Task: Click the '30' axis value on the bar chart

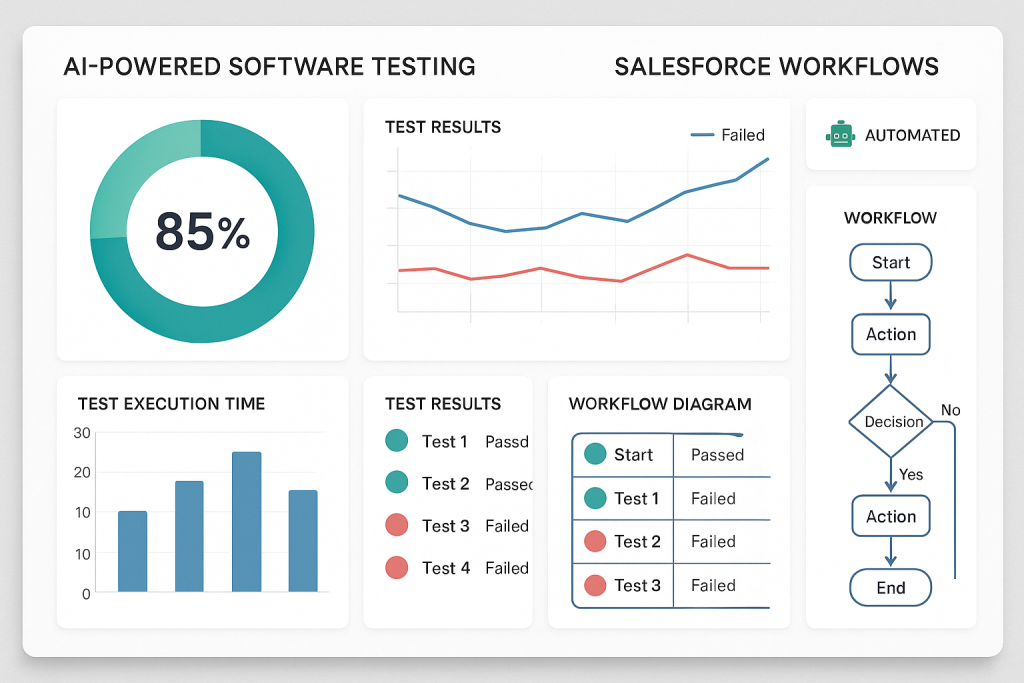Action: pos(82,433)
